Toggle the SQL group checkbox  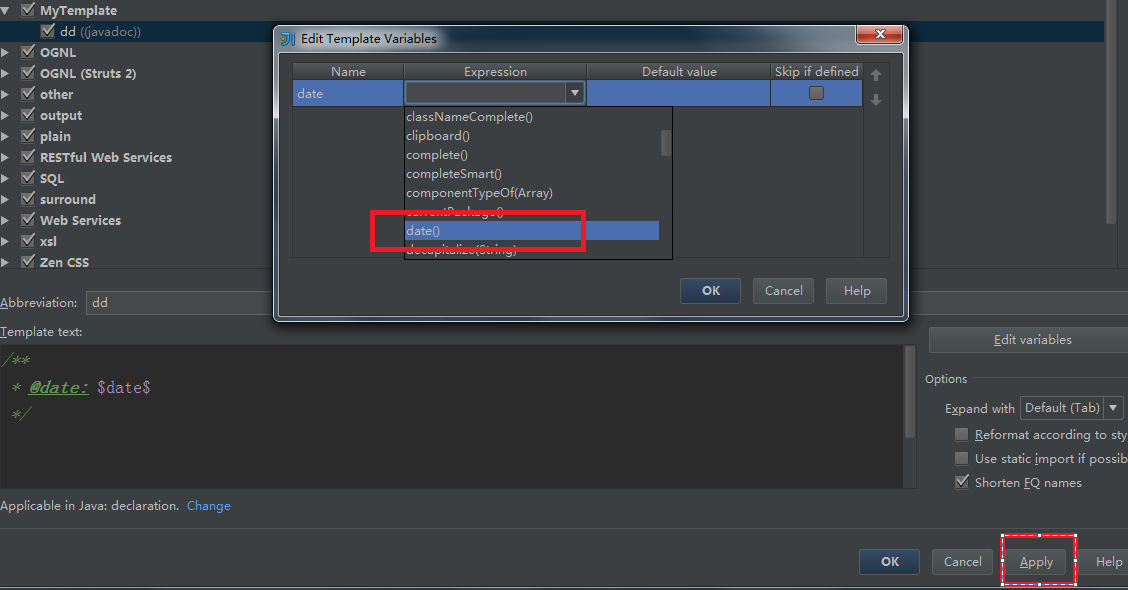click(28, 178)
